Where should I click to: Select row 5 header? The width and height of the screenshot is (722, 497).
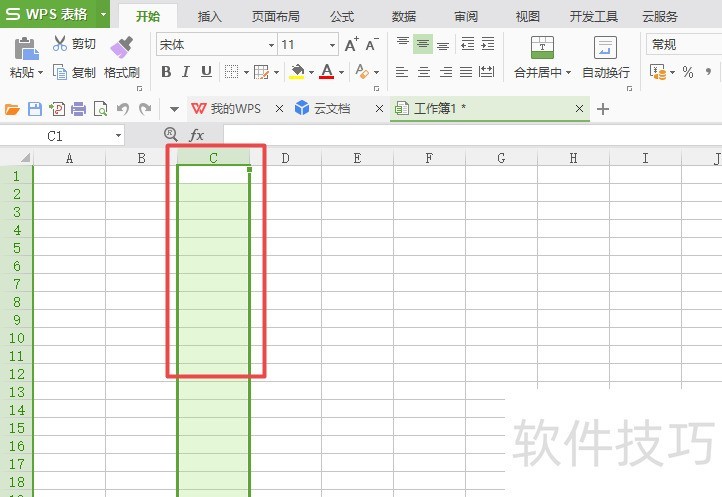(17, 248)
